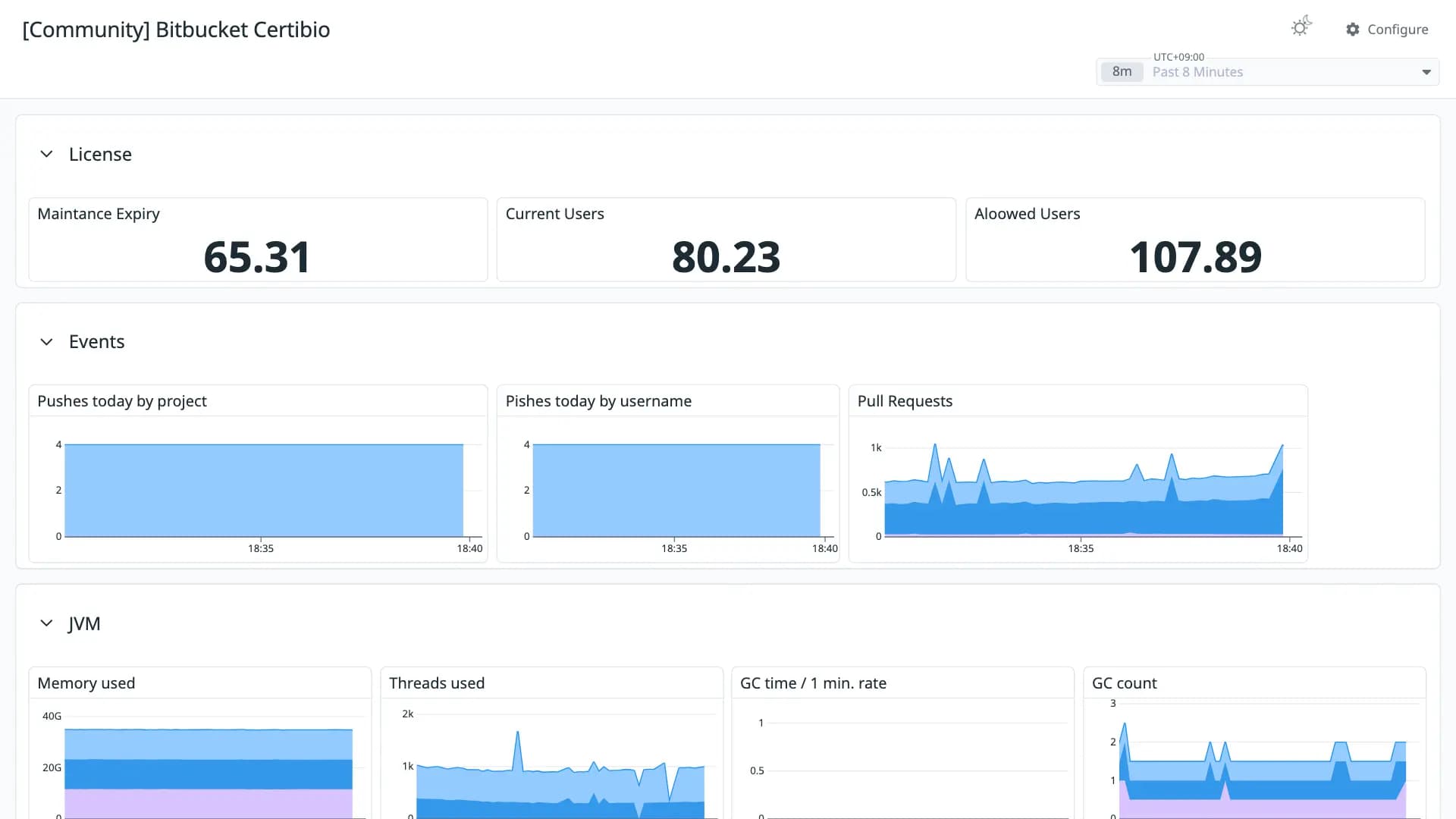The height and width of the screenshot is (819, 1456).
Task: Click the License section heading
Action: [x=100, y=154]
